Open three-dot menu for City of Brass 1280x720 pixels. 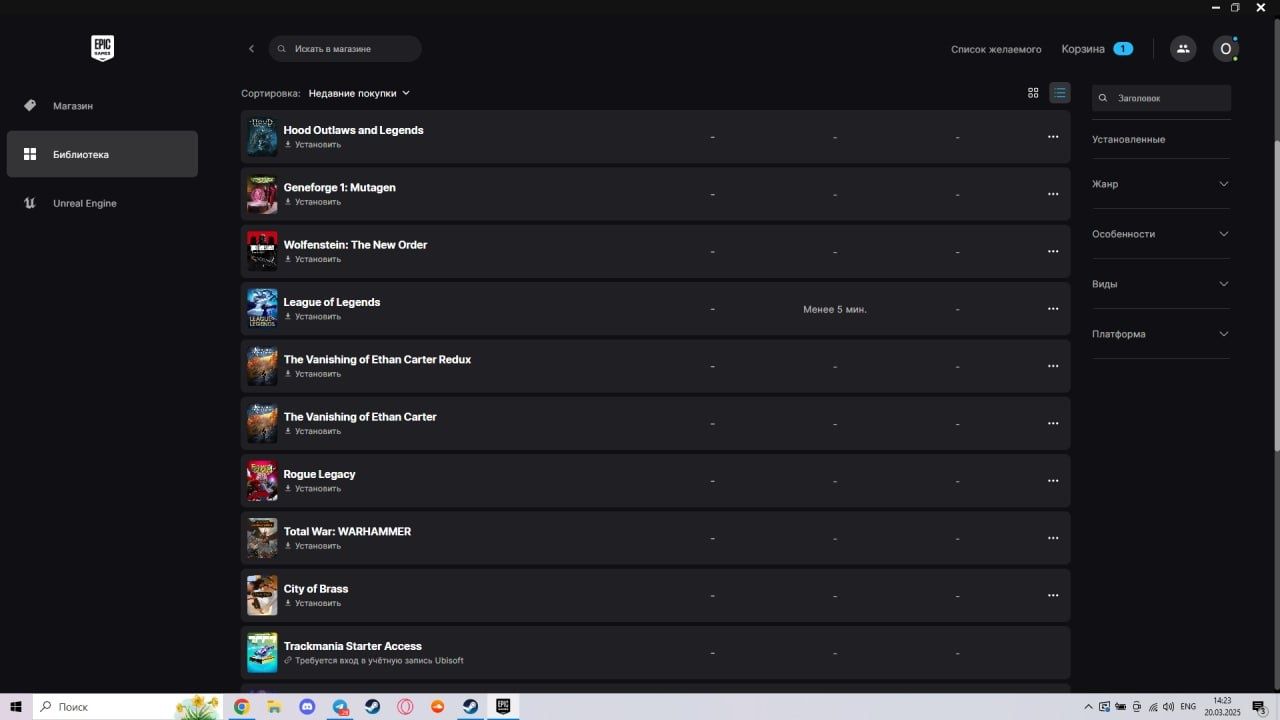point(1053,595)
